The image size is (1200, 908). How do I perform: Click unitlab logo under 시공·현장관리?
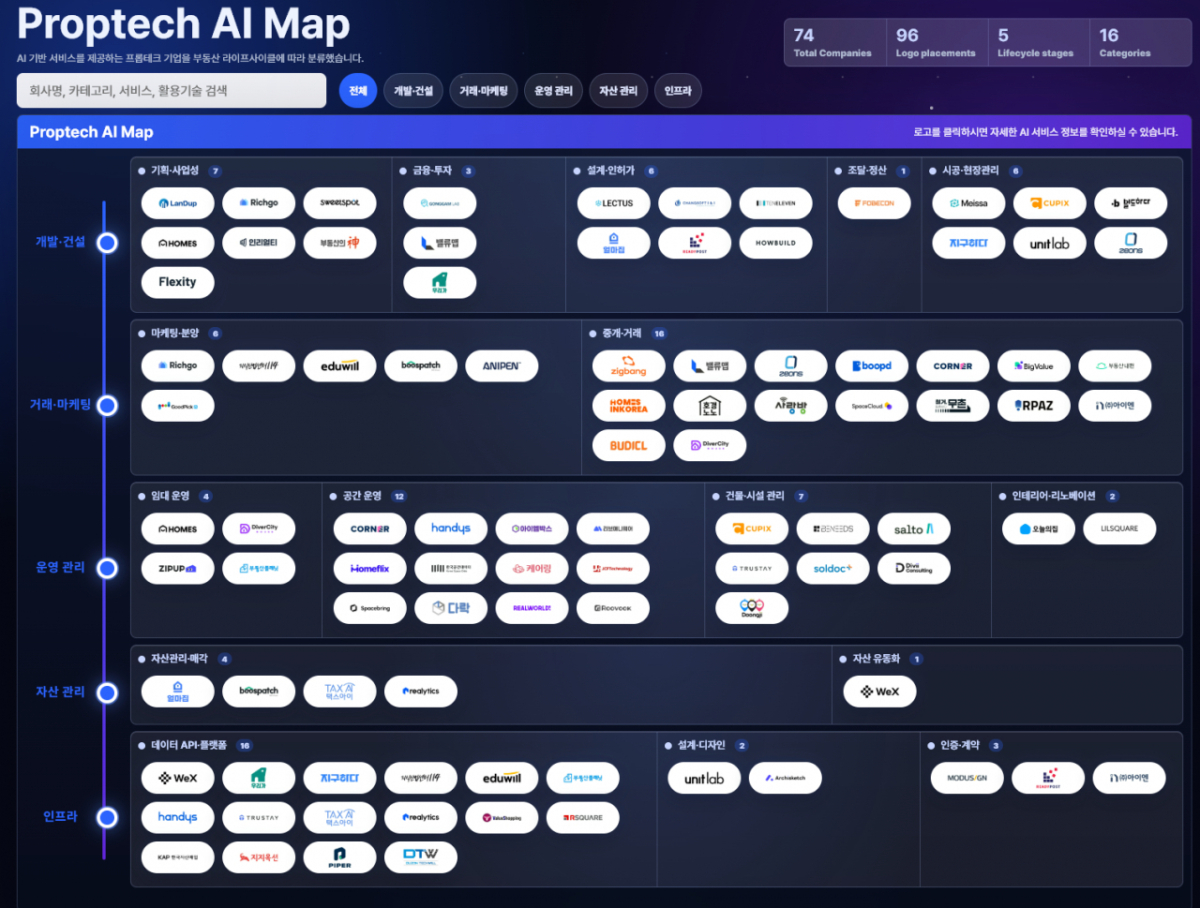pos(1050,243)
